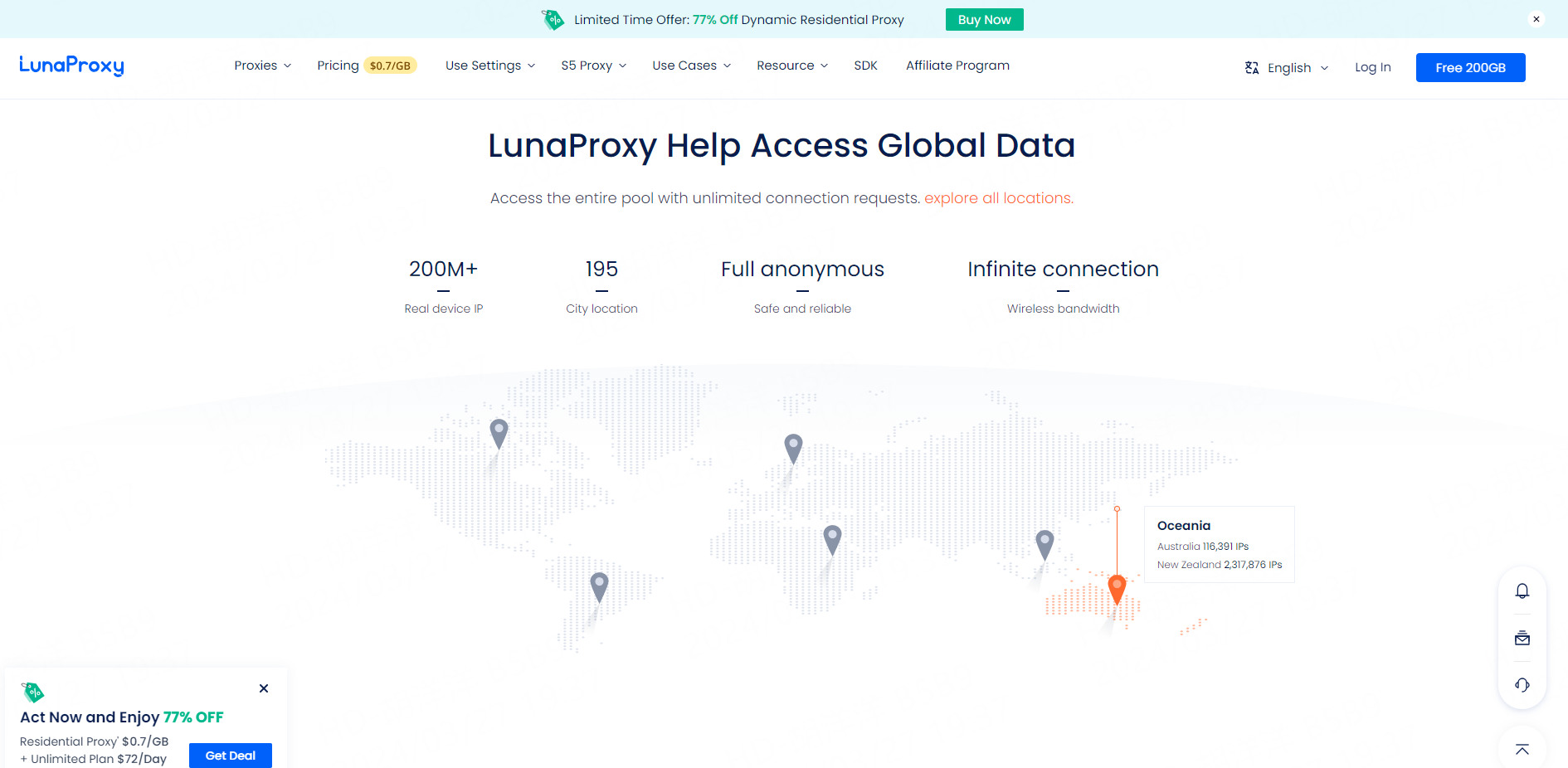Follow the explore all locations link
The image size is (1568, 768).
coord(998,198)
